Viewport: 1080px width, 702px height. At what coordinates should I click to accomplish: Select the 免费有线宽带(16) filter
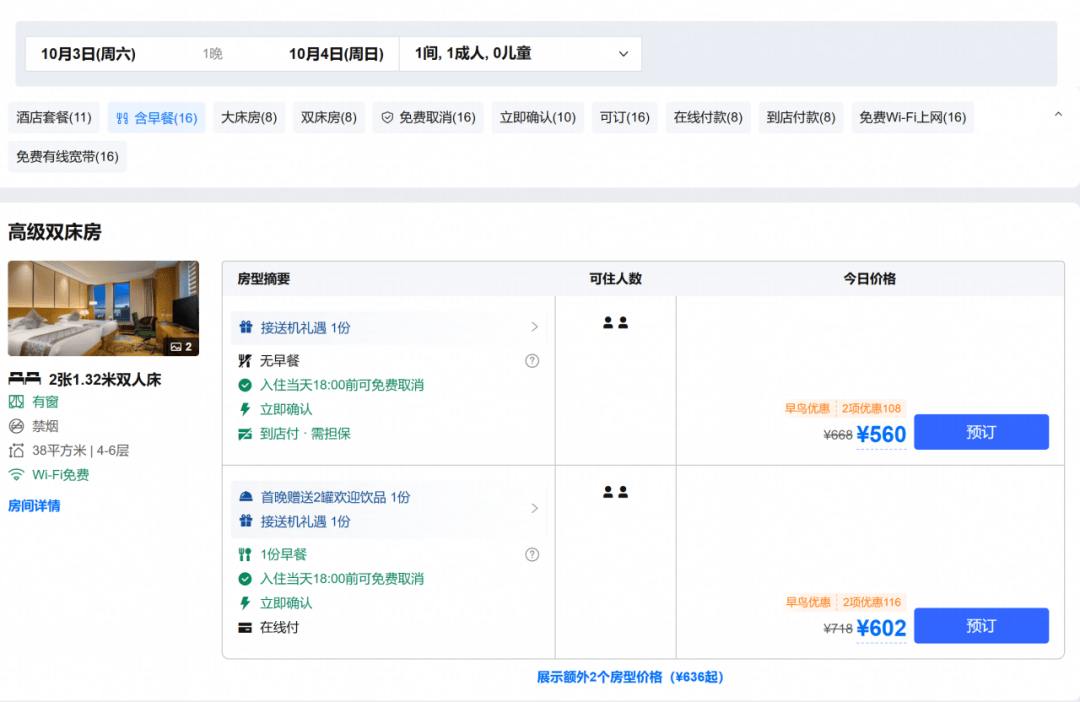(68, 156)
